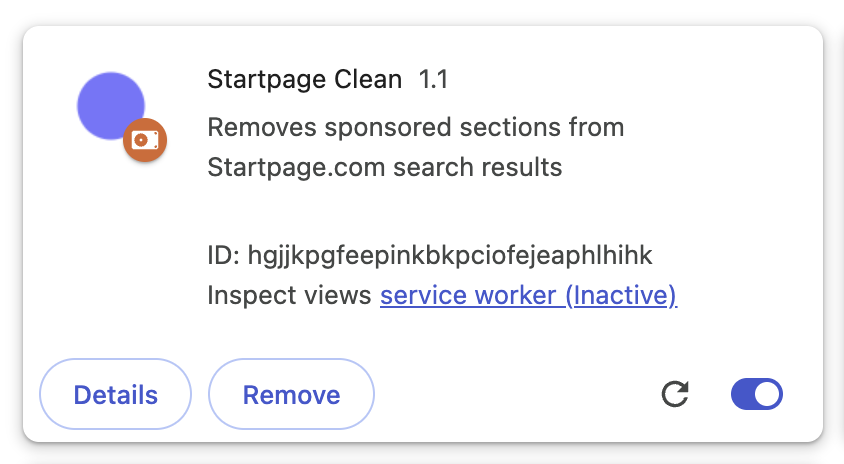844x464 pixels.
Task: Remove the Startpage Clean extension
Action: (x=291, y=394)
